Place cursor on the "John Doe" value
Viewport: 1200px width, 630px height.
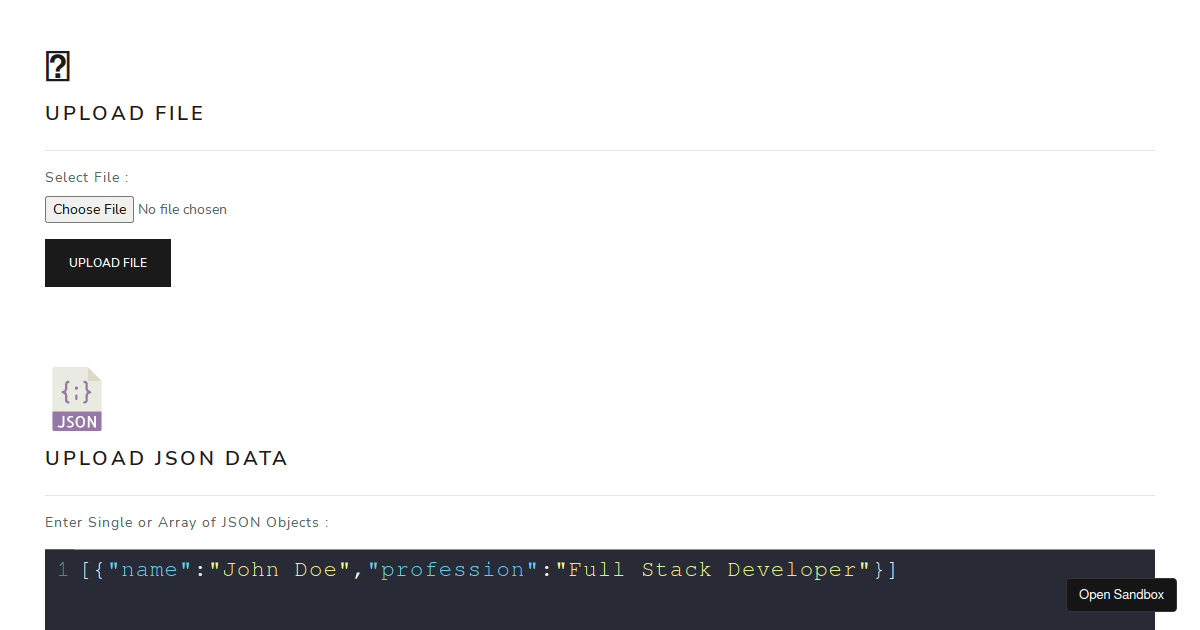click(x=280, y=570)
